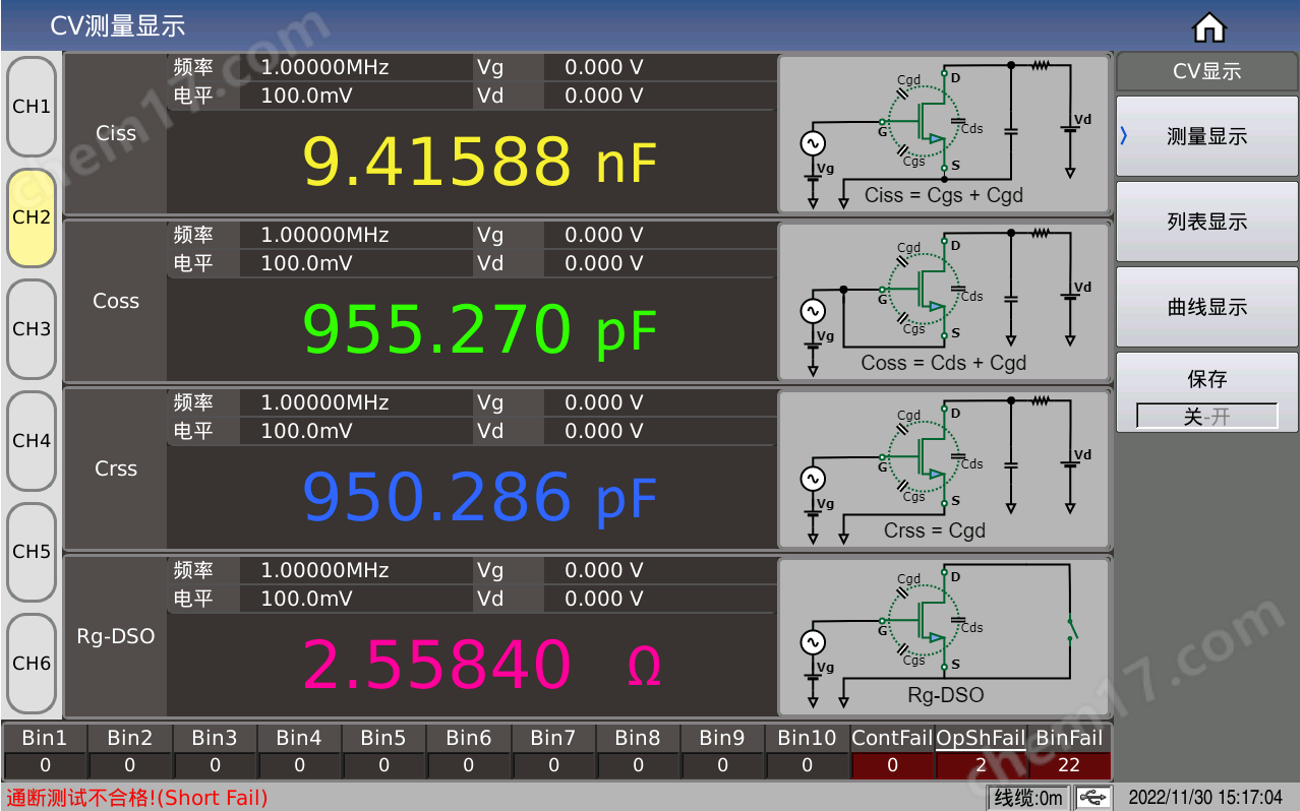Select the Rg-DSO Vg voltage value
This screenshot has width=1300, height=811.
pyautogui.click(x=603, y=571)
